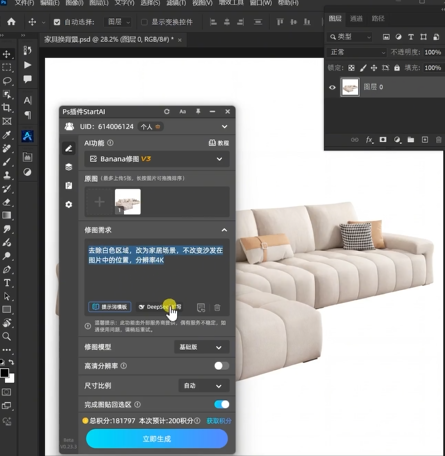Select the Zoom tool in toolbar

tap(6, 336)
